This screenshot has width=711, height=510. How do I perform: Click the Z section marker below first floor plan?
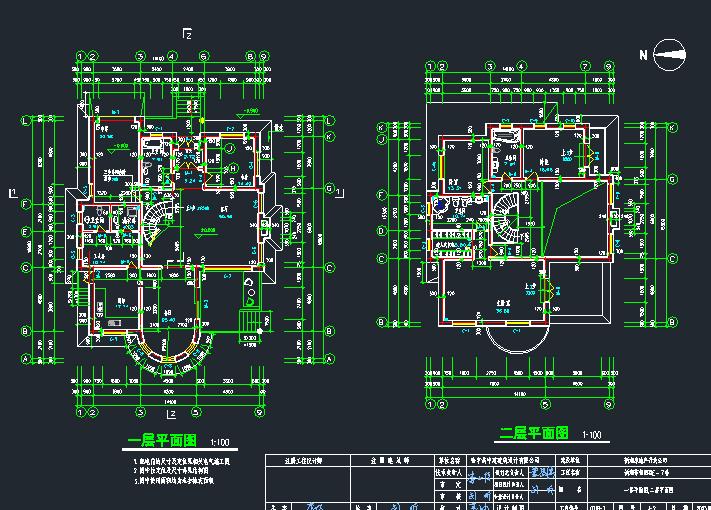[x=171, y=413]
